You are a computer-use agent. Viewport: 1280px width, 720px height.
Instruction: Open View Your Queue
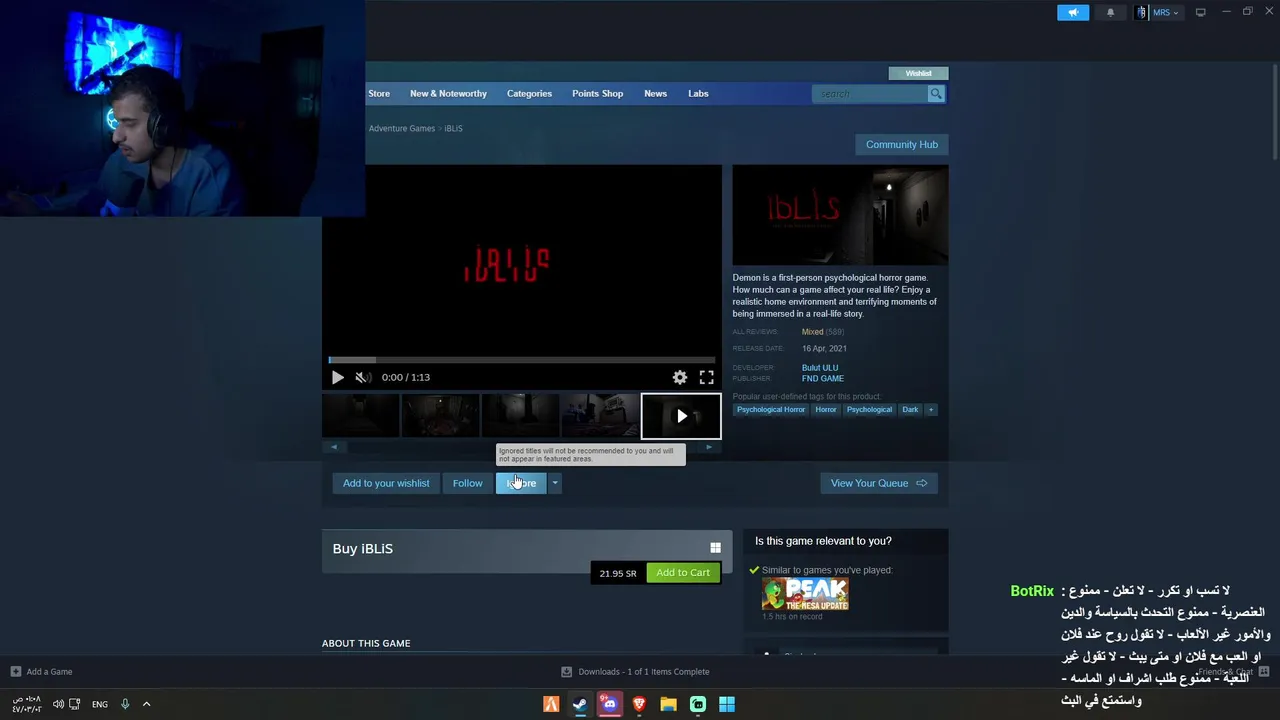click(878, 483)
